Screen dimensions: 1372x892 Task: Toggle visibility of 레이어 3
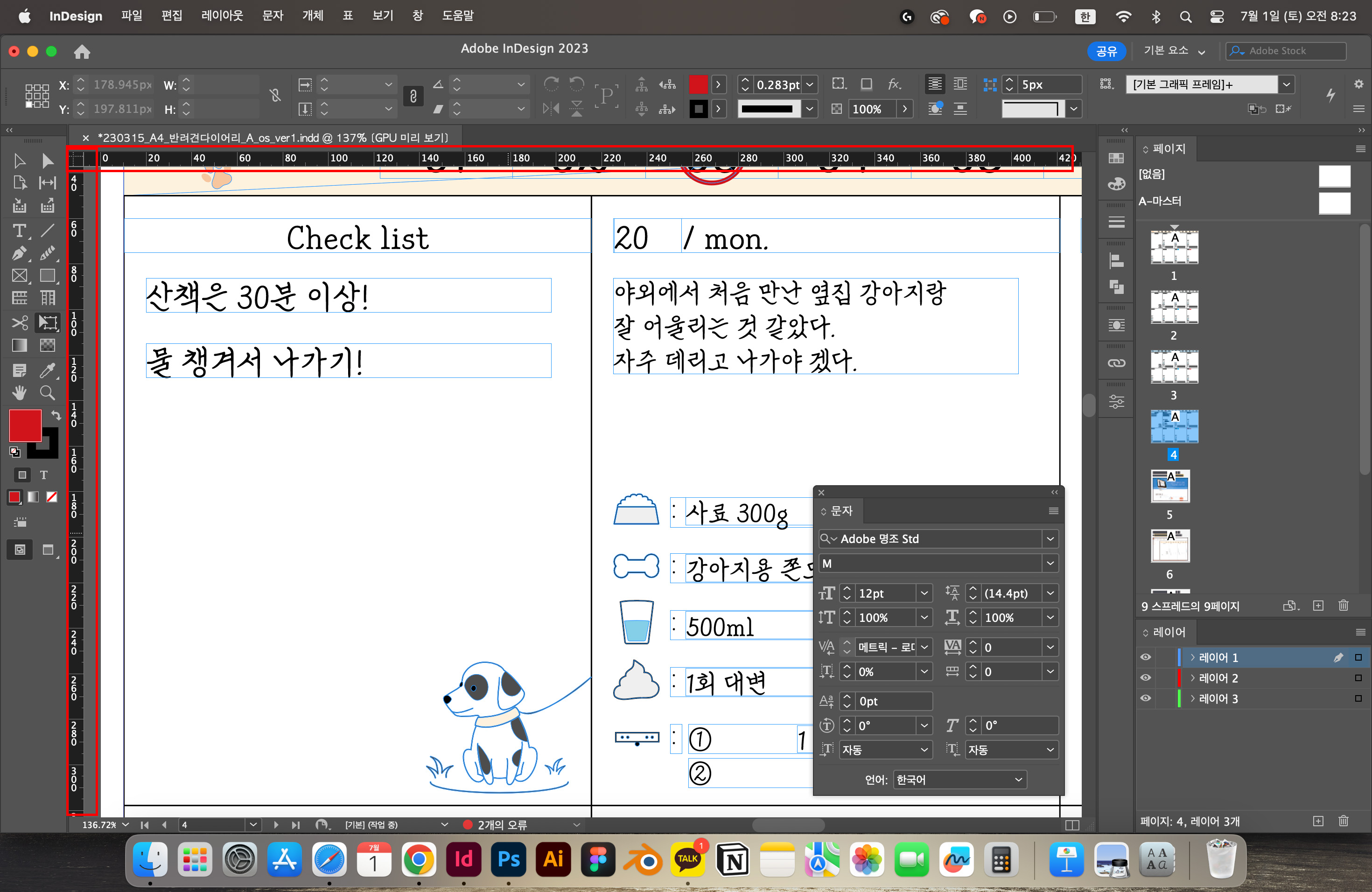(x=1145, y=698)
